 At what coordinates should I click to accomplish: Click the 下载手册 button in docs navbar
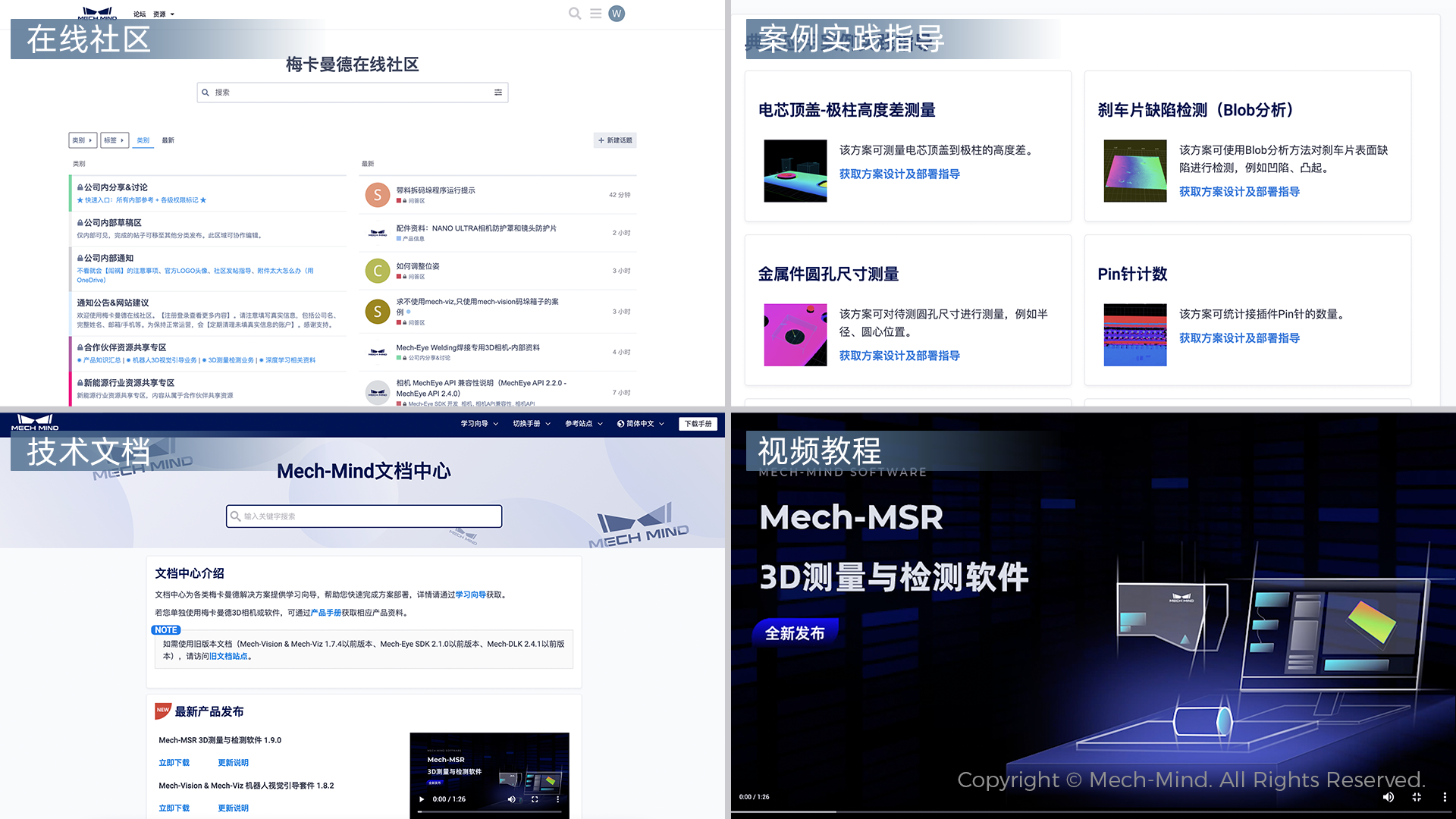(698, 424)
